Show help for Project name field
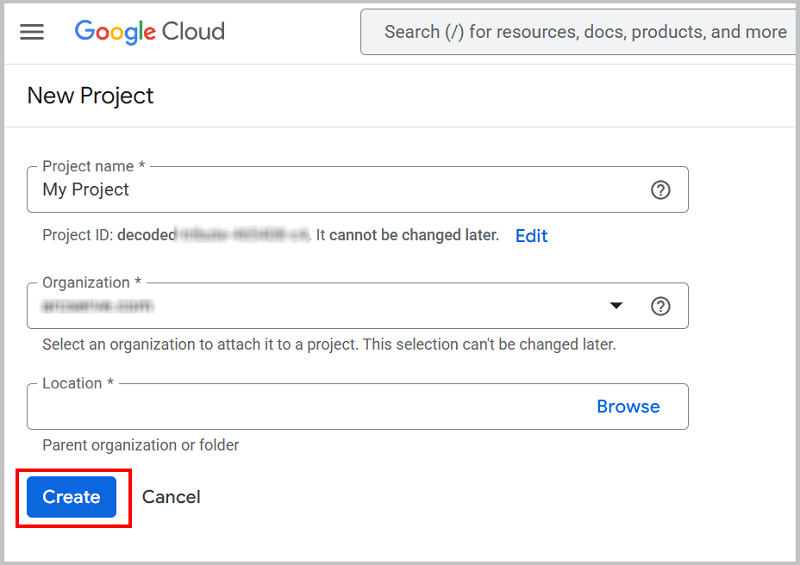 tap(660, 190)
